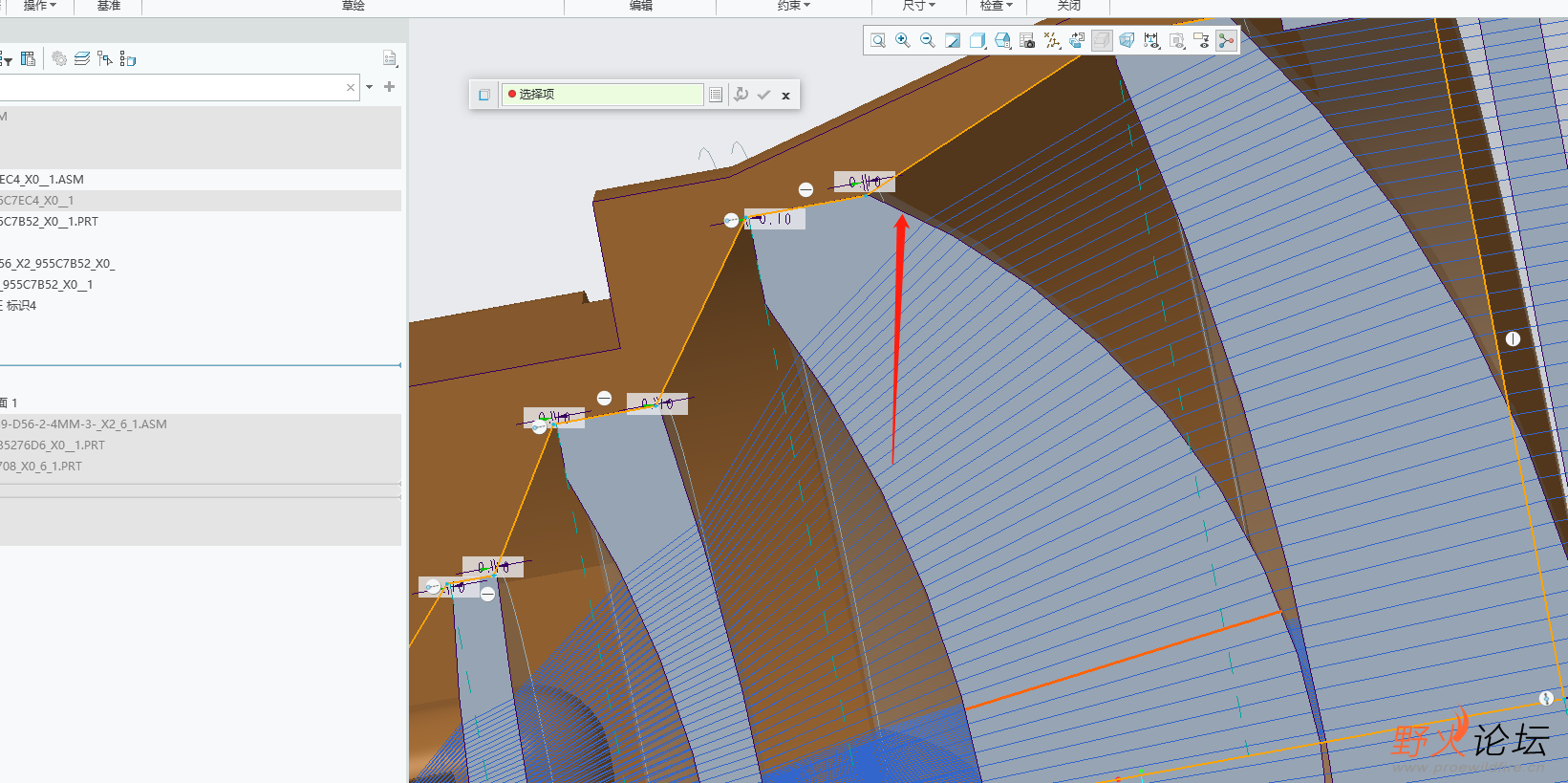Click the tree selection arrow icon
1568x783 pixels.
(105, 59)
